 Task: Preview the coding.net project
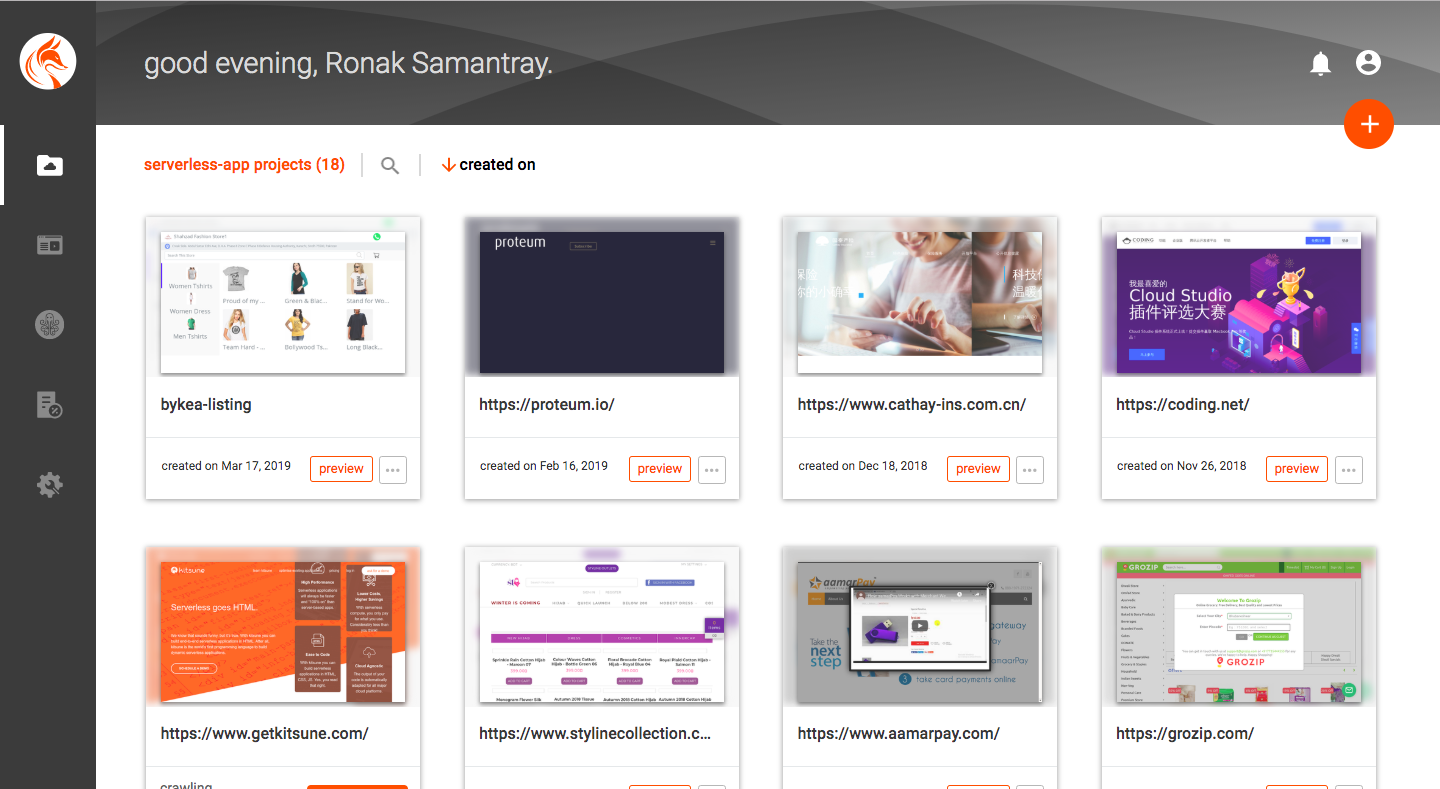point(1297,469)
